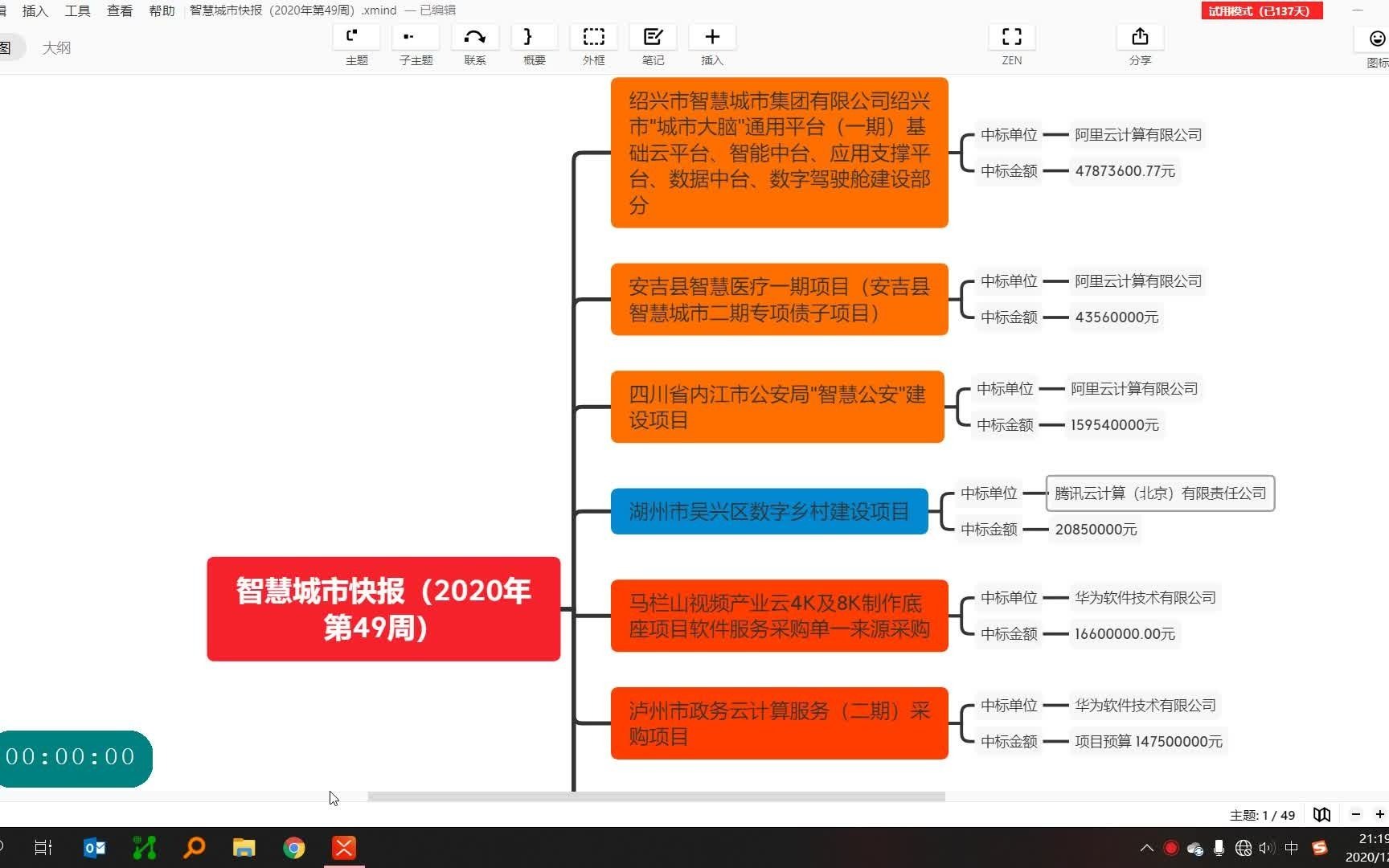This screenshot has height=868, width=1389.
Task: Select the 绍兴市智慧城市集团 topic node
Action: point(779,153)
